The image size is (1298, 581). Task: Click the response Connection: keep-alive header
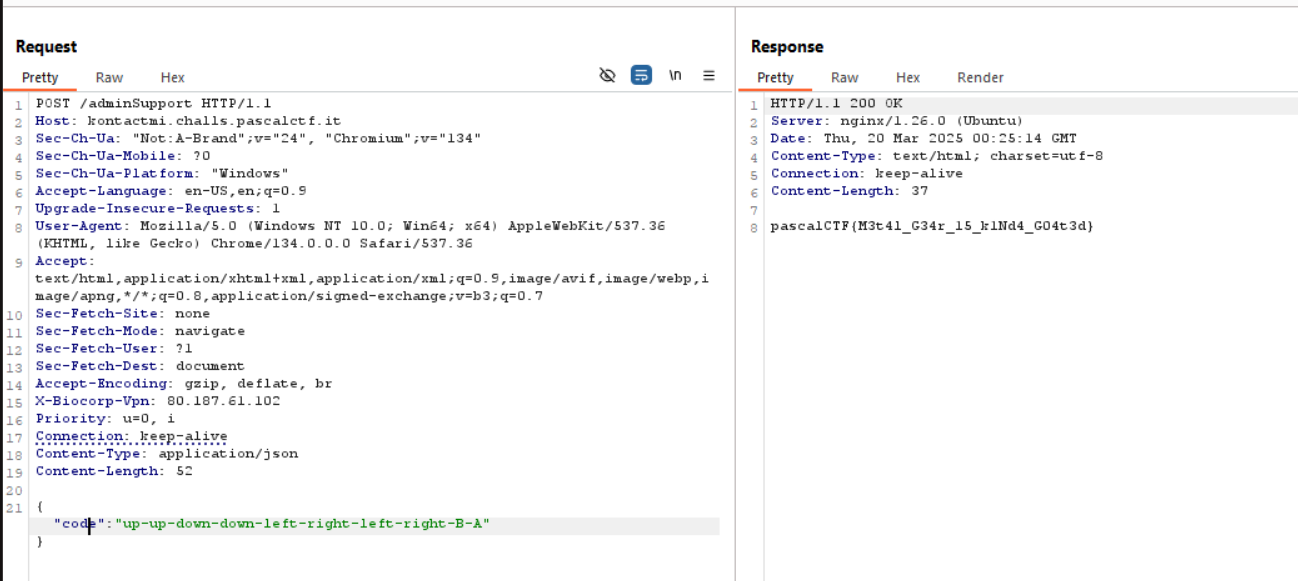[x=866, y=173]
